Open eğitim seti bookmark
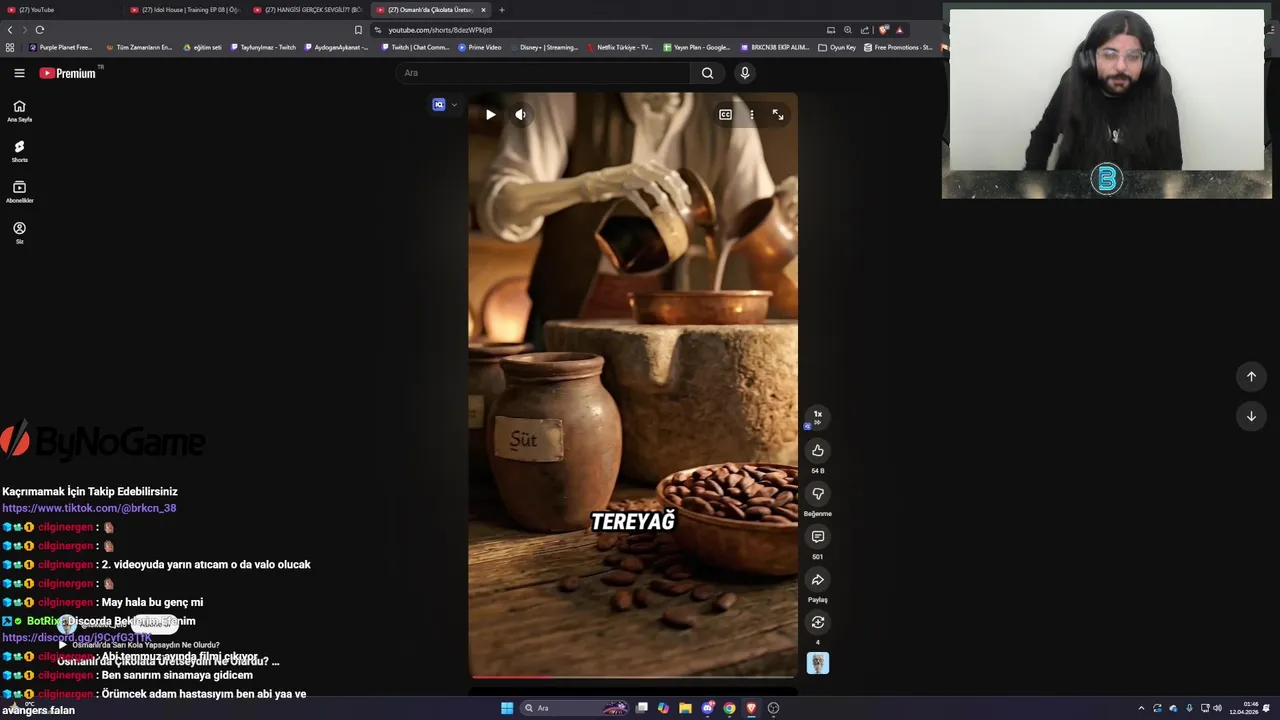 tap(203, 47)
